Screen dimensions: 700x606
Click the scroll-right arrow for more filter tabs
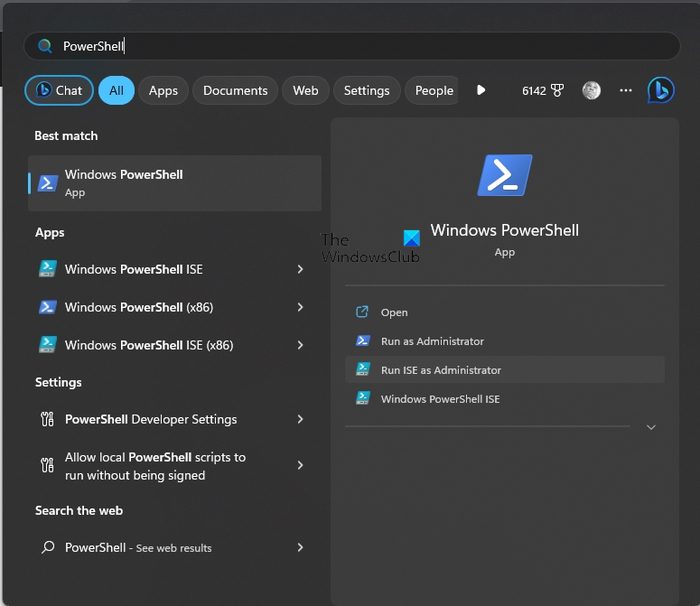point(481,90)
